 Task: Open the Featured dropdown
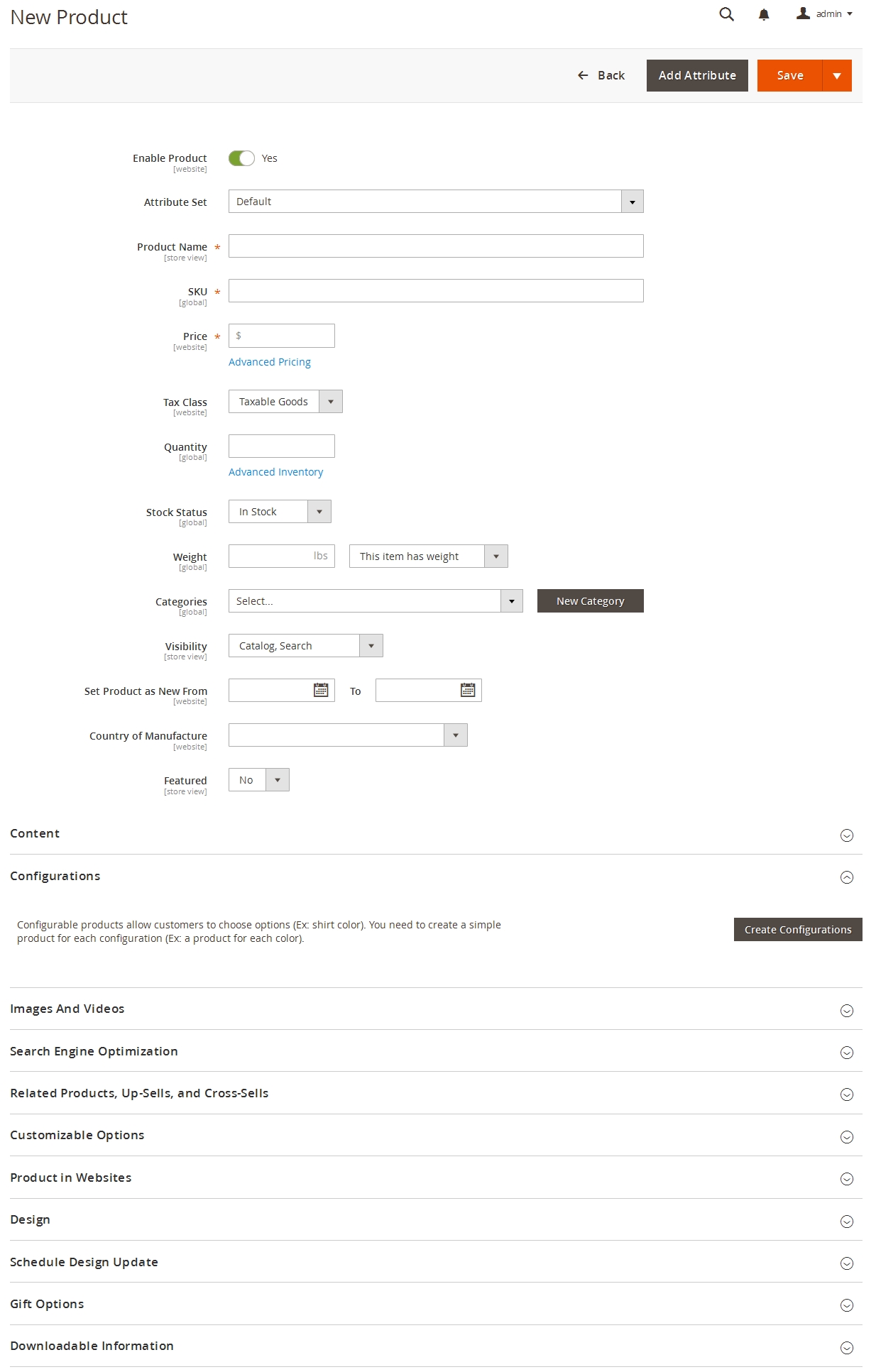[x=258, y=780]
